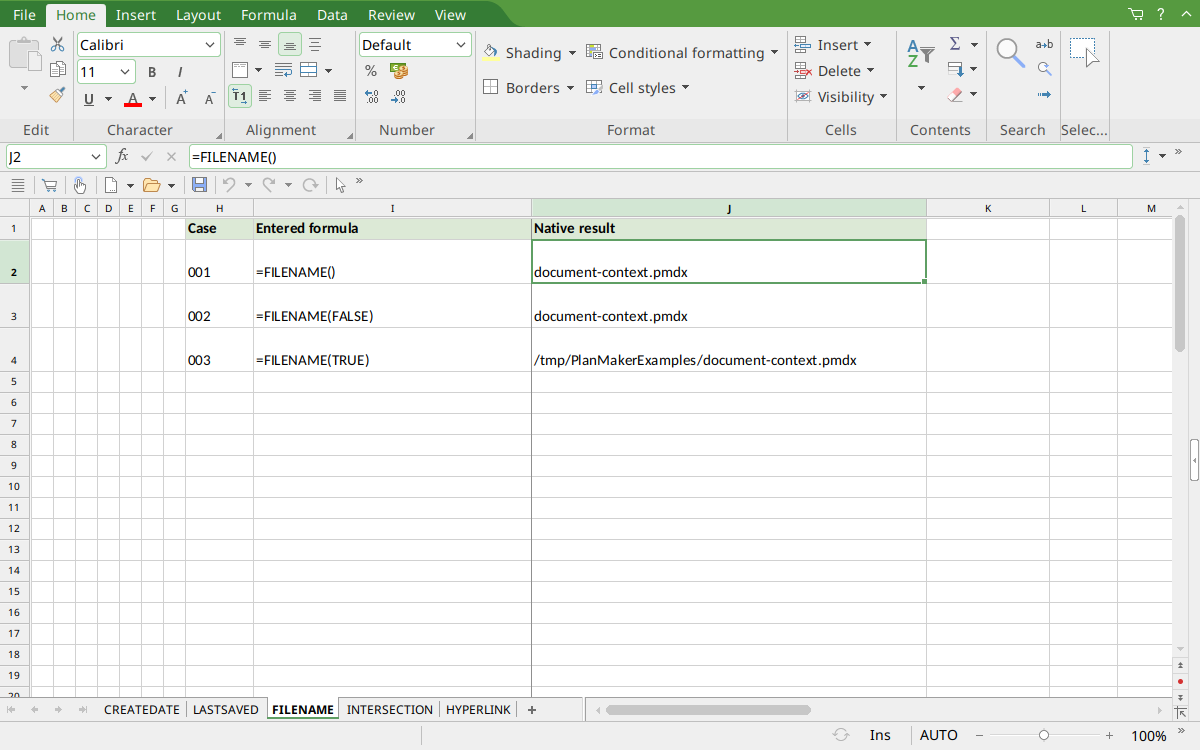This screenshot has width=1200, height=750.
Task: Click zoom in plus button
Action: coord(1110,735)
